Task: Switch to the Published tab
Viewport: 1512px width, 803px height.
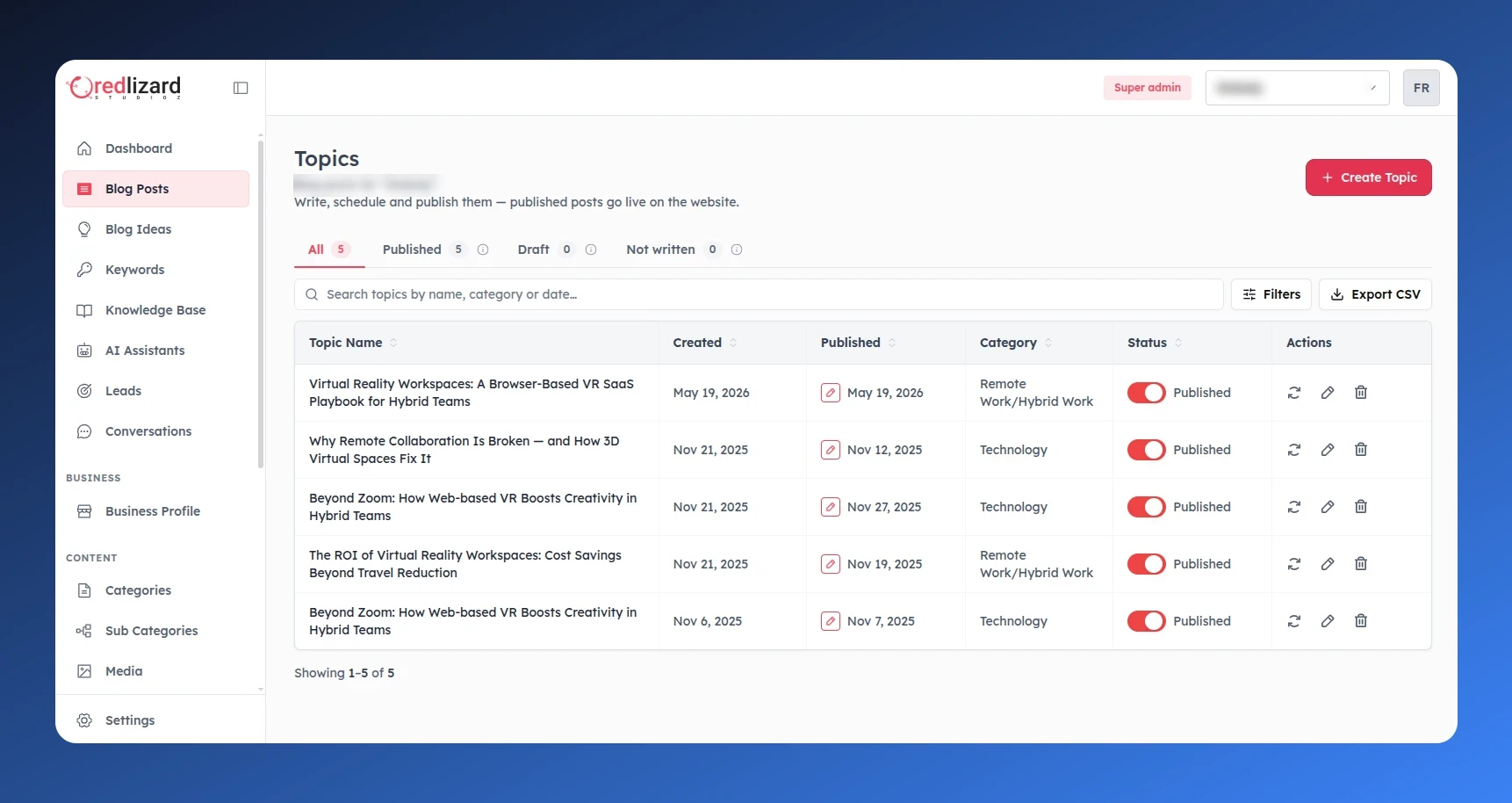Action: click(423, 250)
